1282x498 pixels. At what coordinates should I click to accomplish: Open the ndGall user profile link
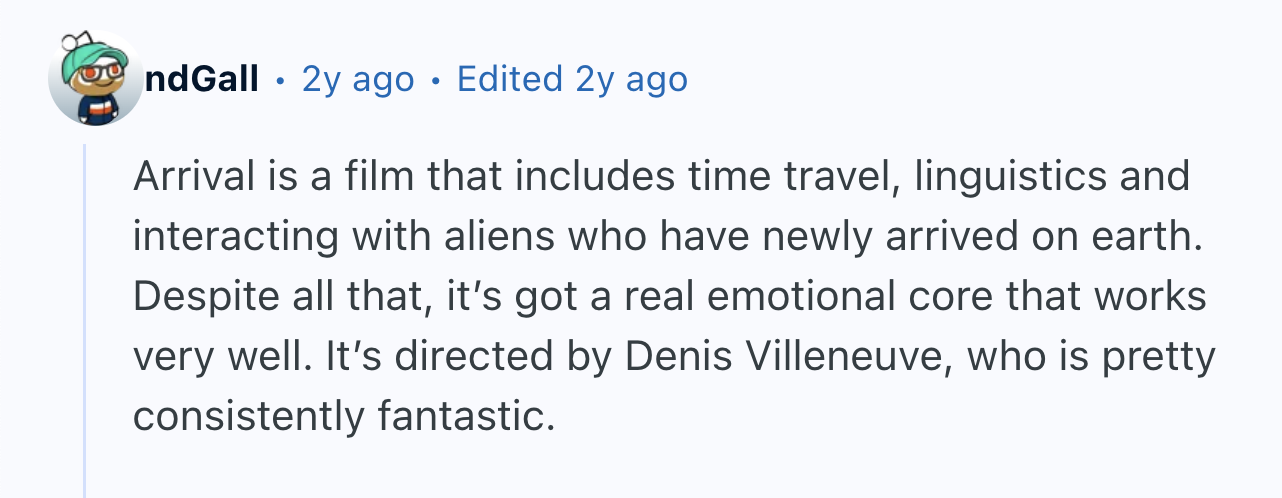[202, 79]
